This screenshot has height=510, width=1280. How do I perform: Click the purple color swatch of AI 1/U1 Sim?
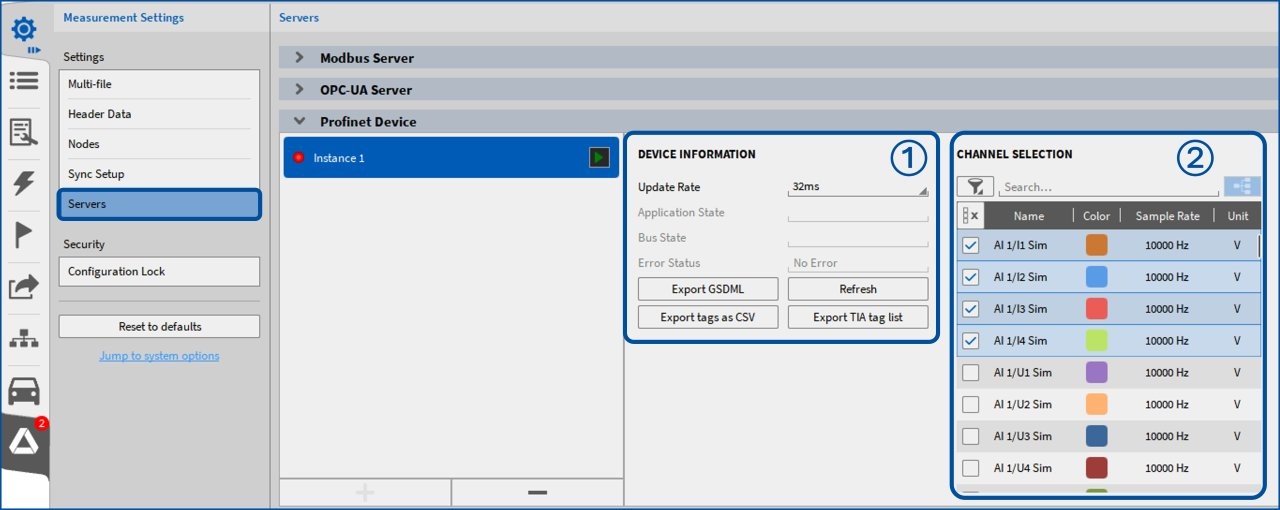coord(1097,373)
